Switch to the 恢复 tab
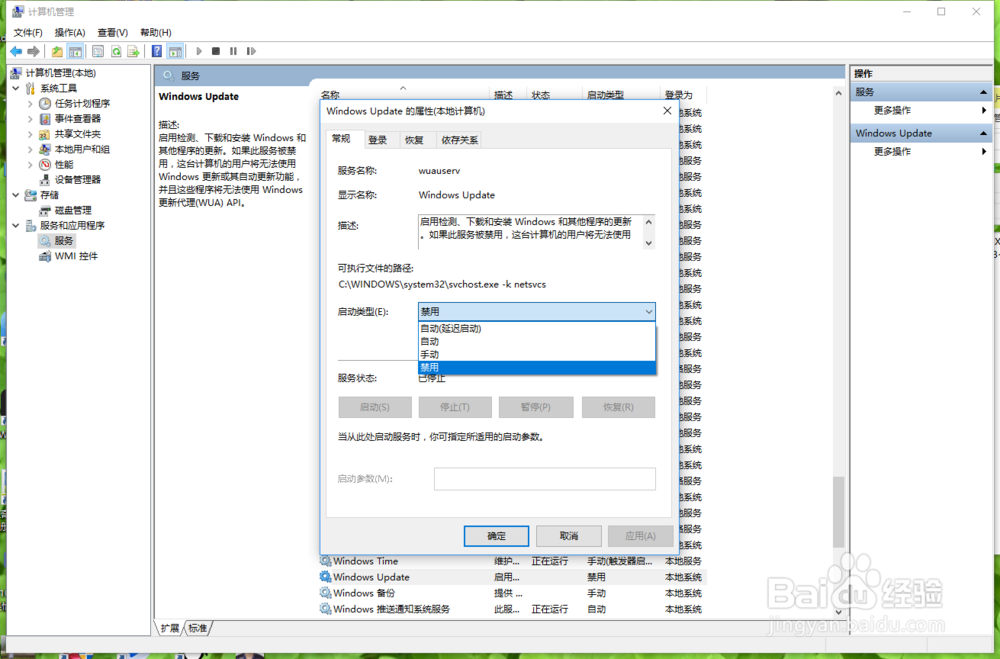This screenshot has width=1000, height=659. (x=415, y=140)
